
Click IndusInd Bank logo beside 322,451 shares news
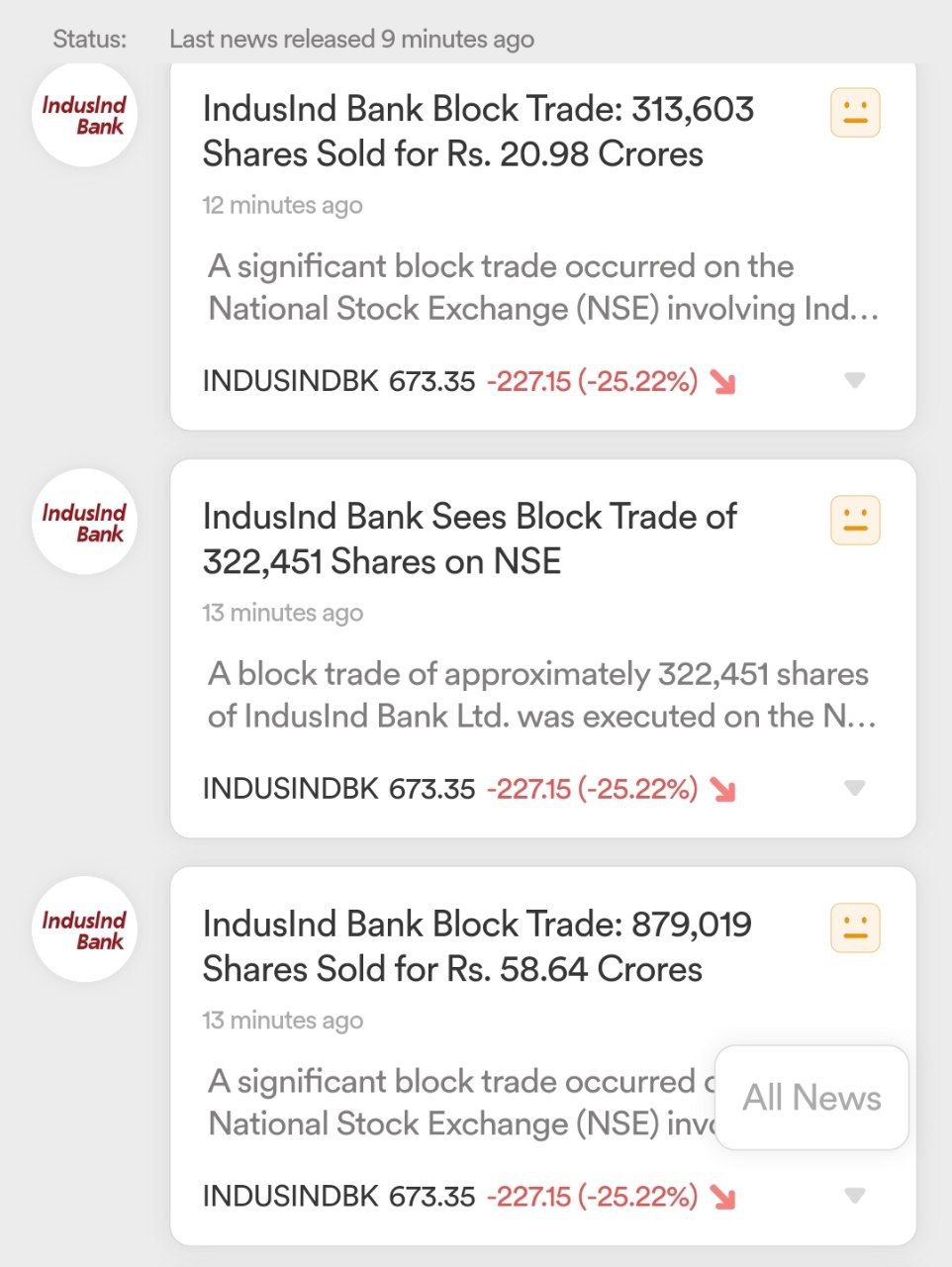pyautogui.click(x=84, y=523)
